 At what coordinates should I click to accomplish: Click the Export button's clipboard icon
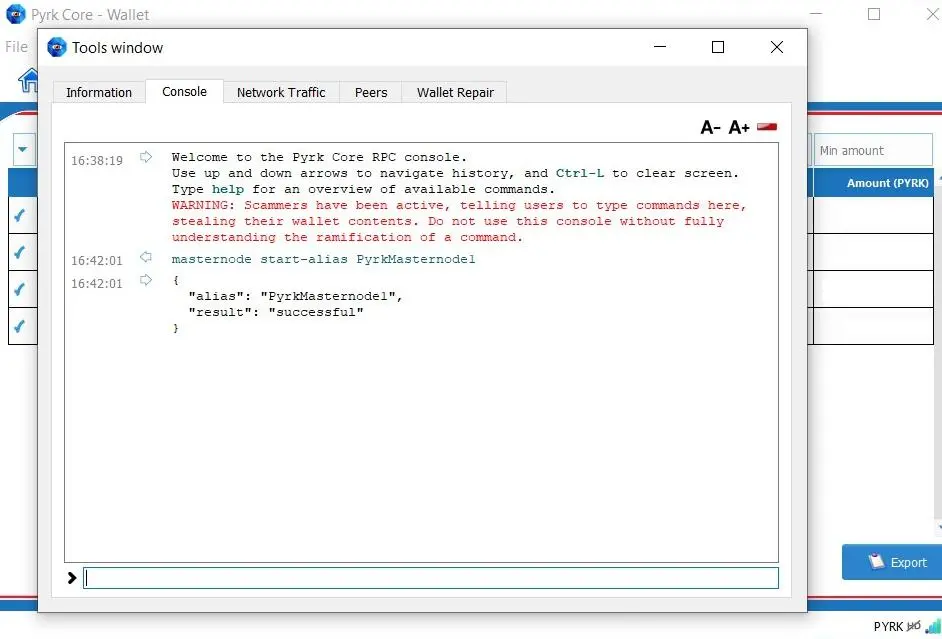coord(877,561)
